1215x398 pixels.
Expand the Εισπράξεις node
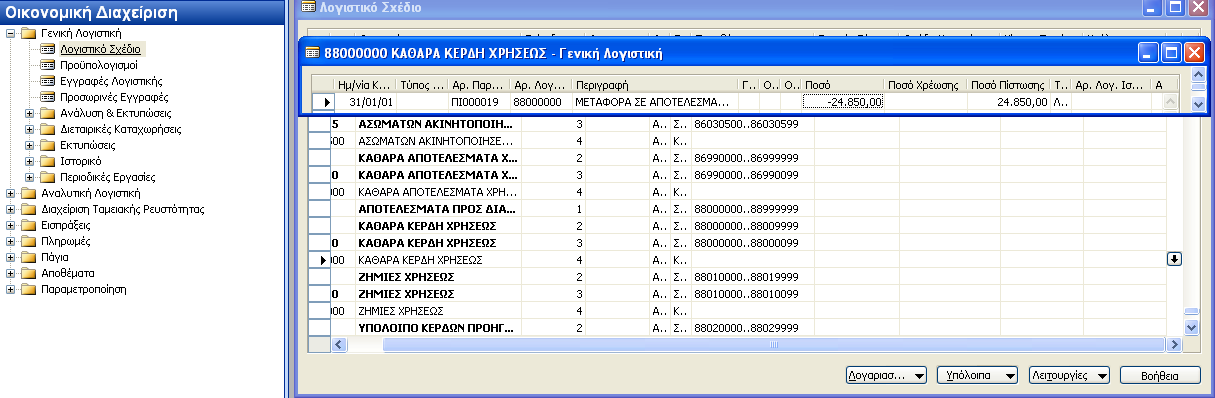click(x=10, y=225)
